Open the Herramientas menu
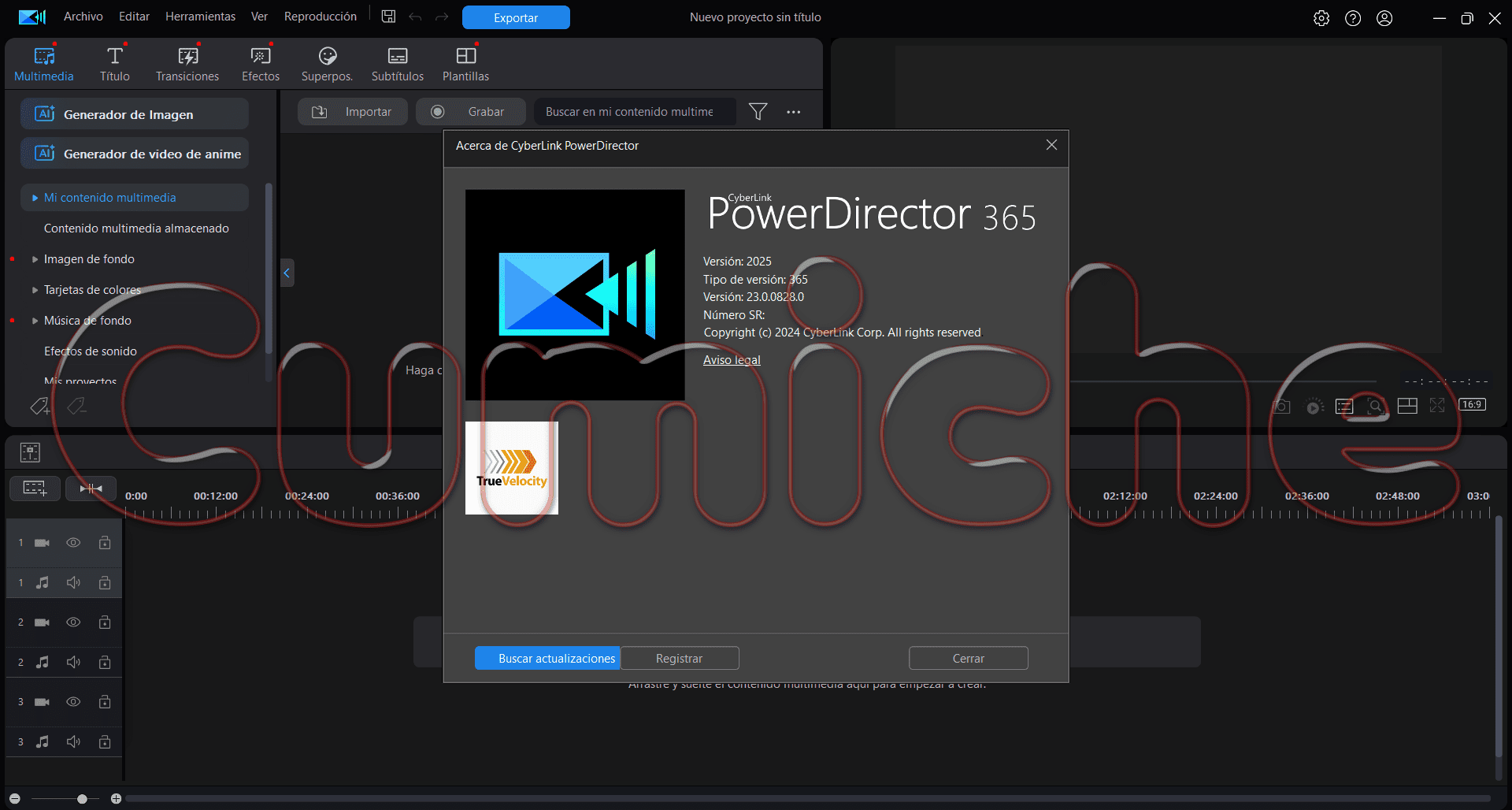This screenshot has height=810, width=1512. click(200, 17)
